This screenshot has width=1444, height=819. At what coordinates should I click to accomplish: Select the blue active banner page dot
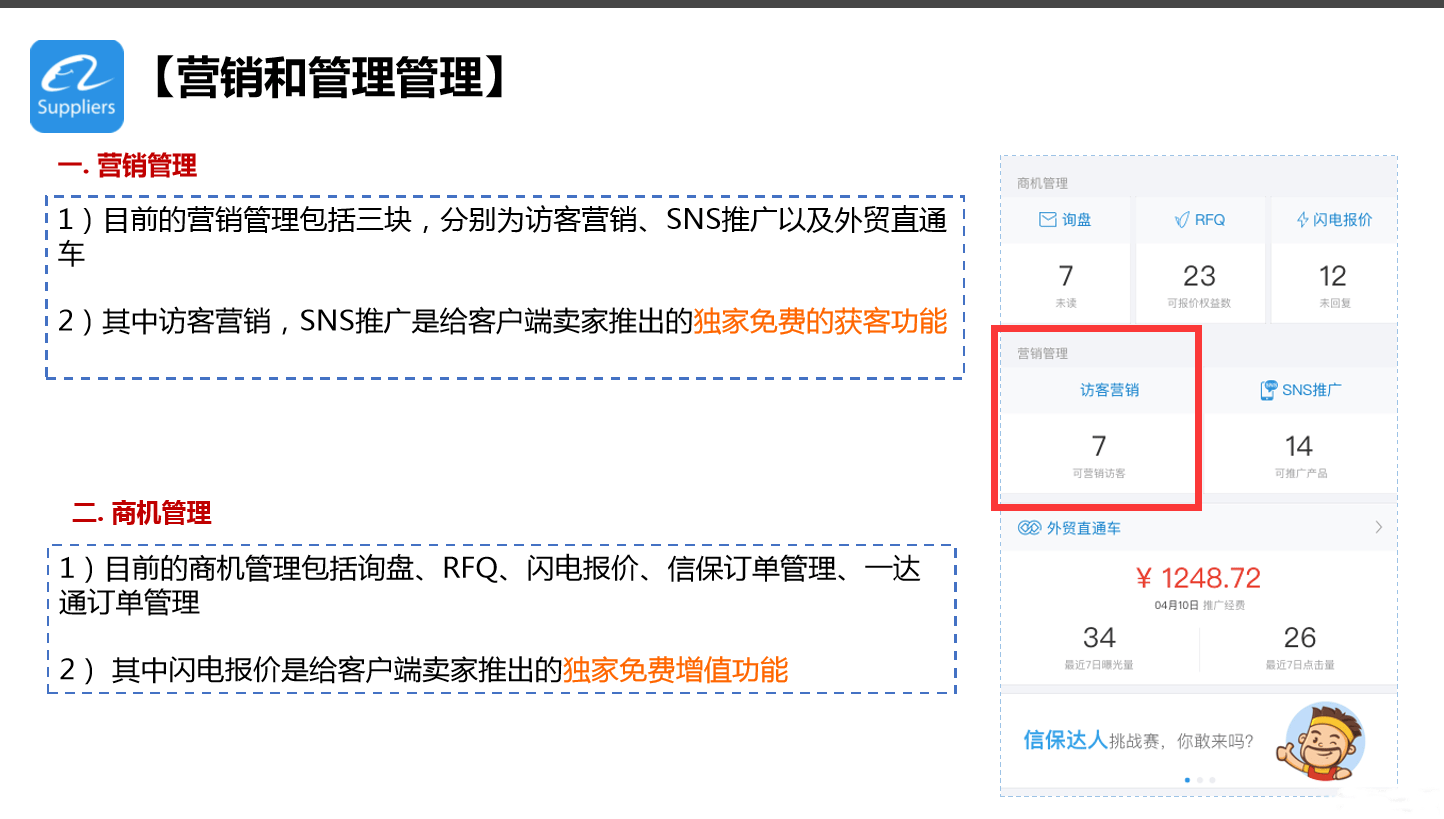(x=1187, y=779)
